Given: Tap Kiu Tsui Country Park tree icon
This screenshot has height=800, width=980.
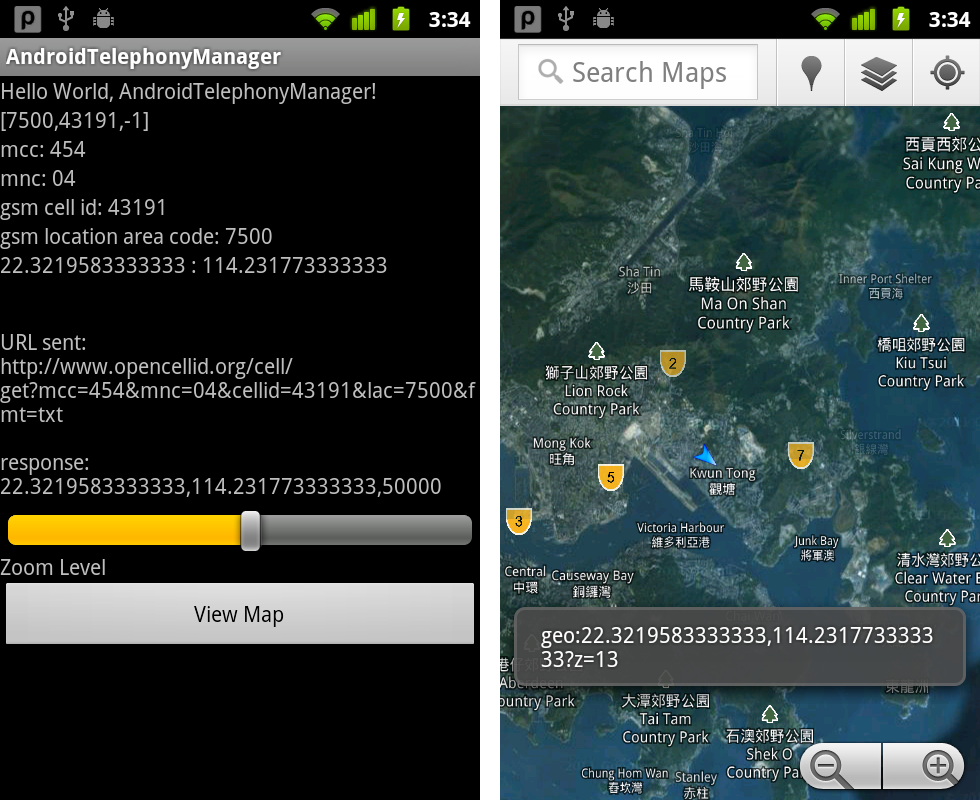Looking at the screenshot, I should click(x=921, y=322).
